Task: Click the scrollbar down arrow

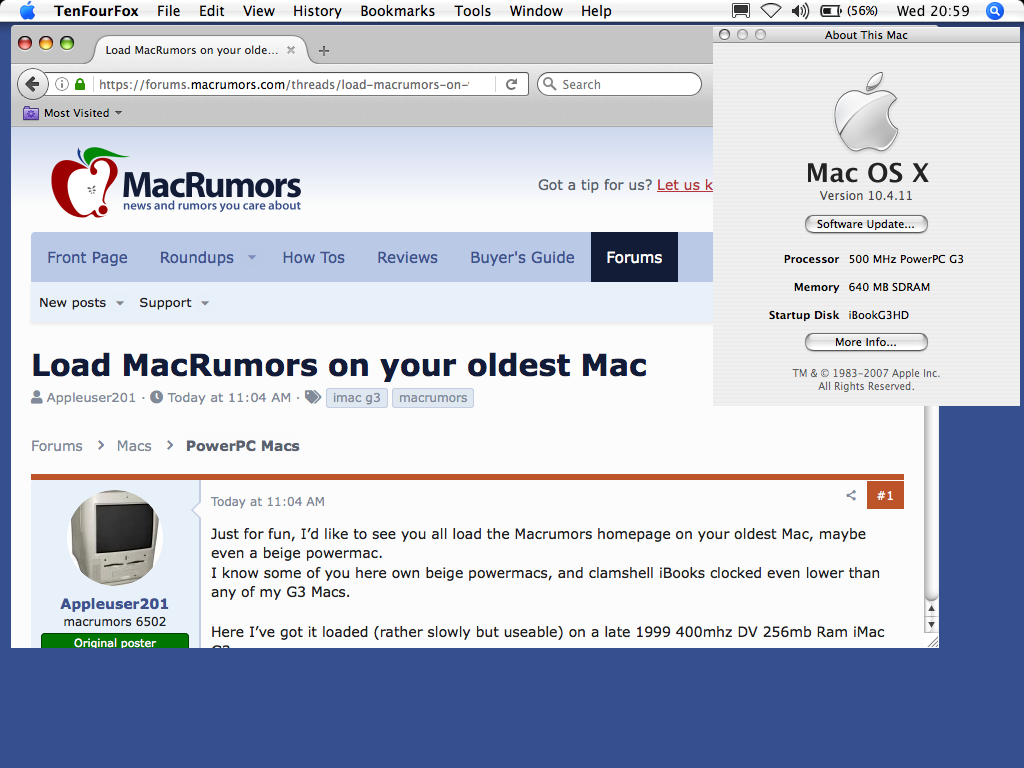Action: [931, 624]
